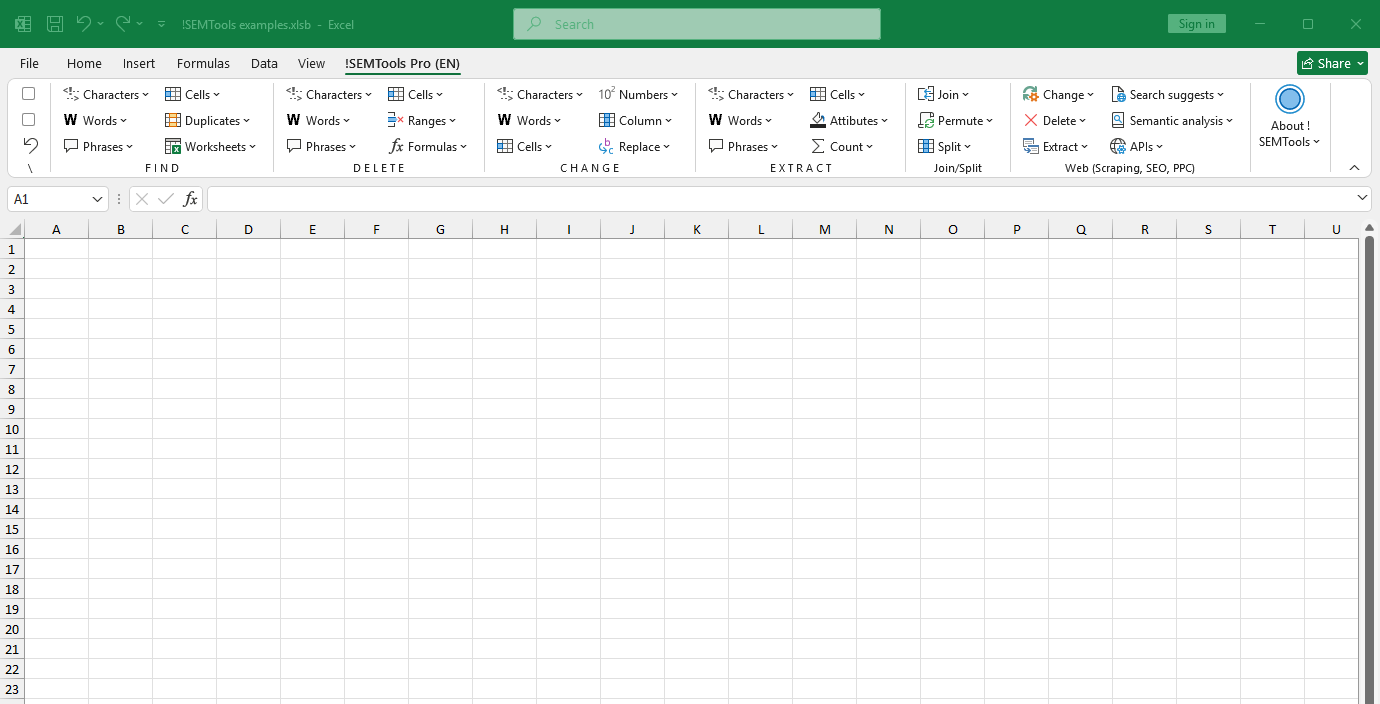The height and width of the screenshot is (704, 1380).
Task: Open the Semantic analysis web tool
Action: 1172,120
